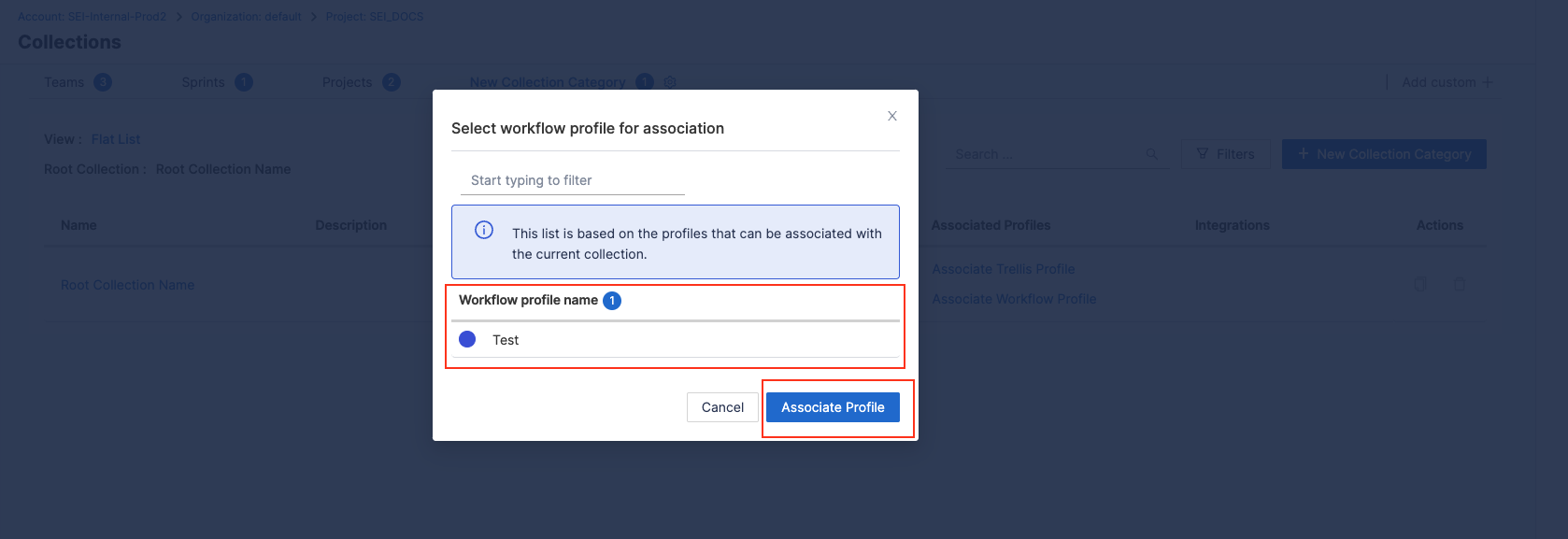
Task: Select the Test workflow profile radio button
Action: coord(467,339)
